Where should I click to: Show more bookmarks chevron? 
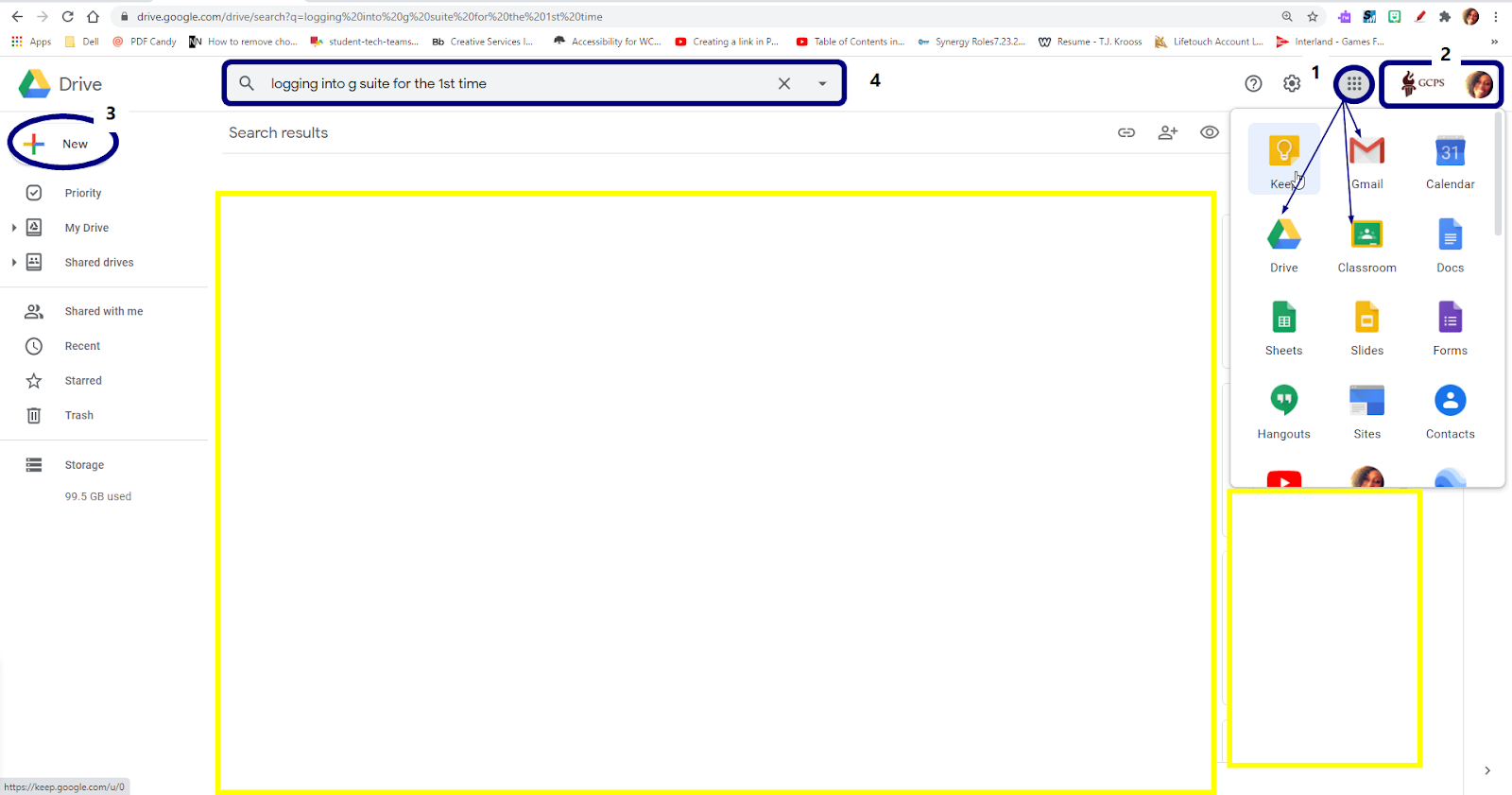pos(1494,42)
